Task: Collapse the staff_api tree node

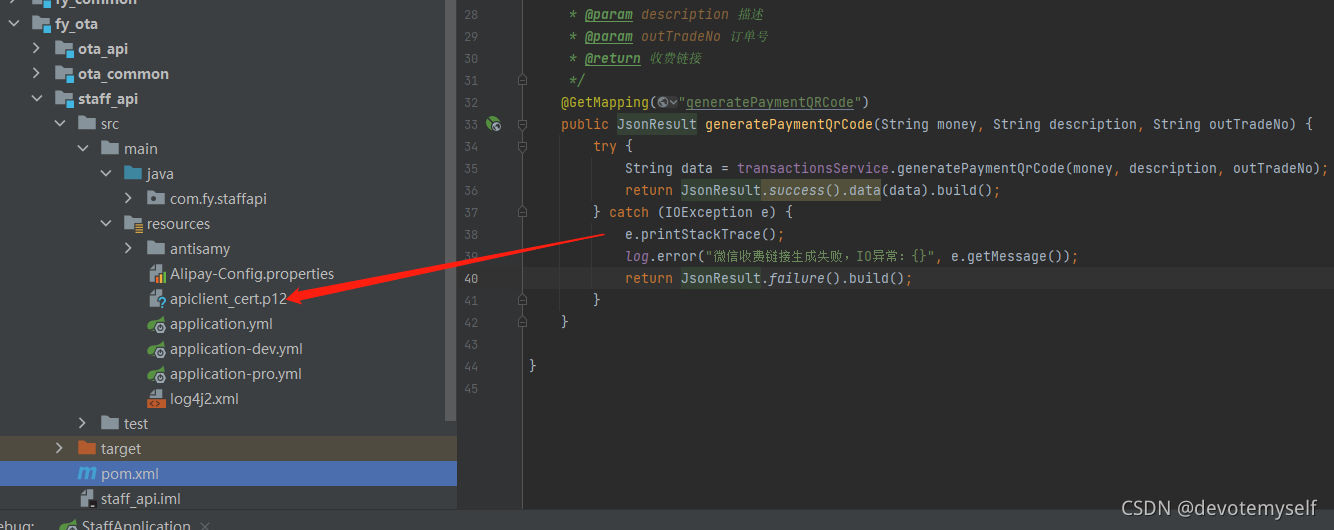Action: pyautogui.click(x=36, y=99)
